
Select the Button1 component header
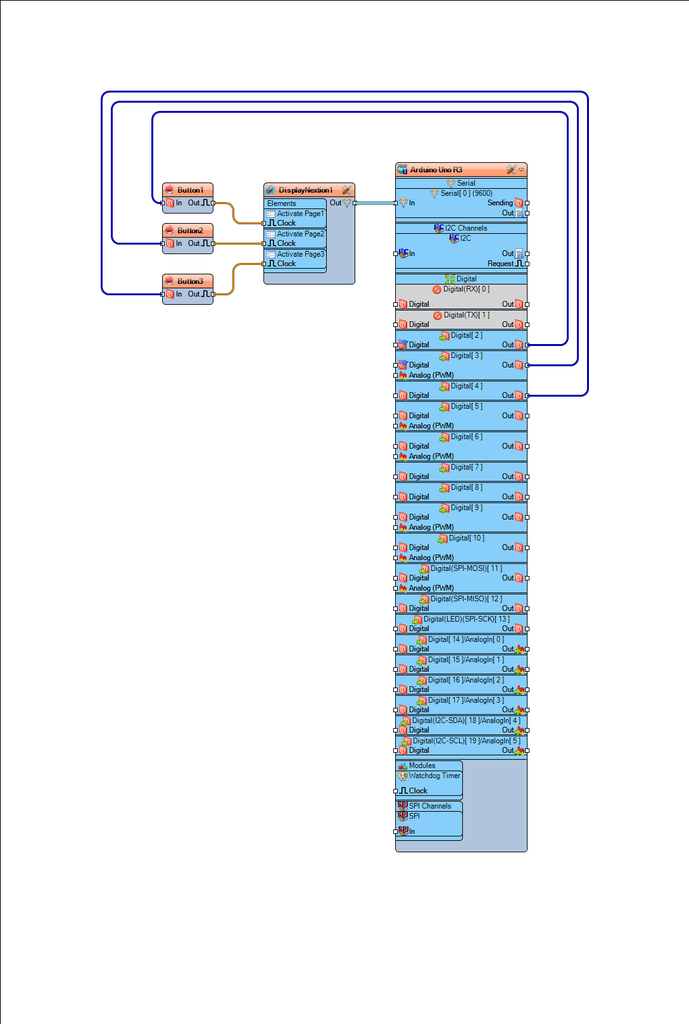[187, 190]
